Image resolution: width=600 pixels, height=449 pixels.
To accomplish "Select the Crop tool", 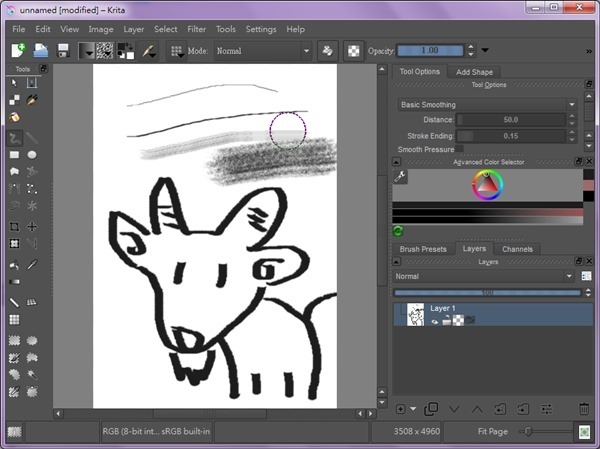I will (14, 227).
